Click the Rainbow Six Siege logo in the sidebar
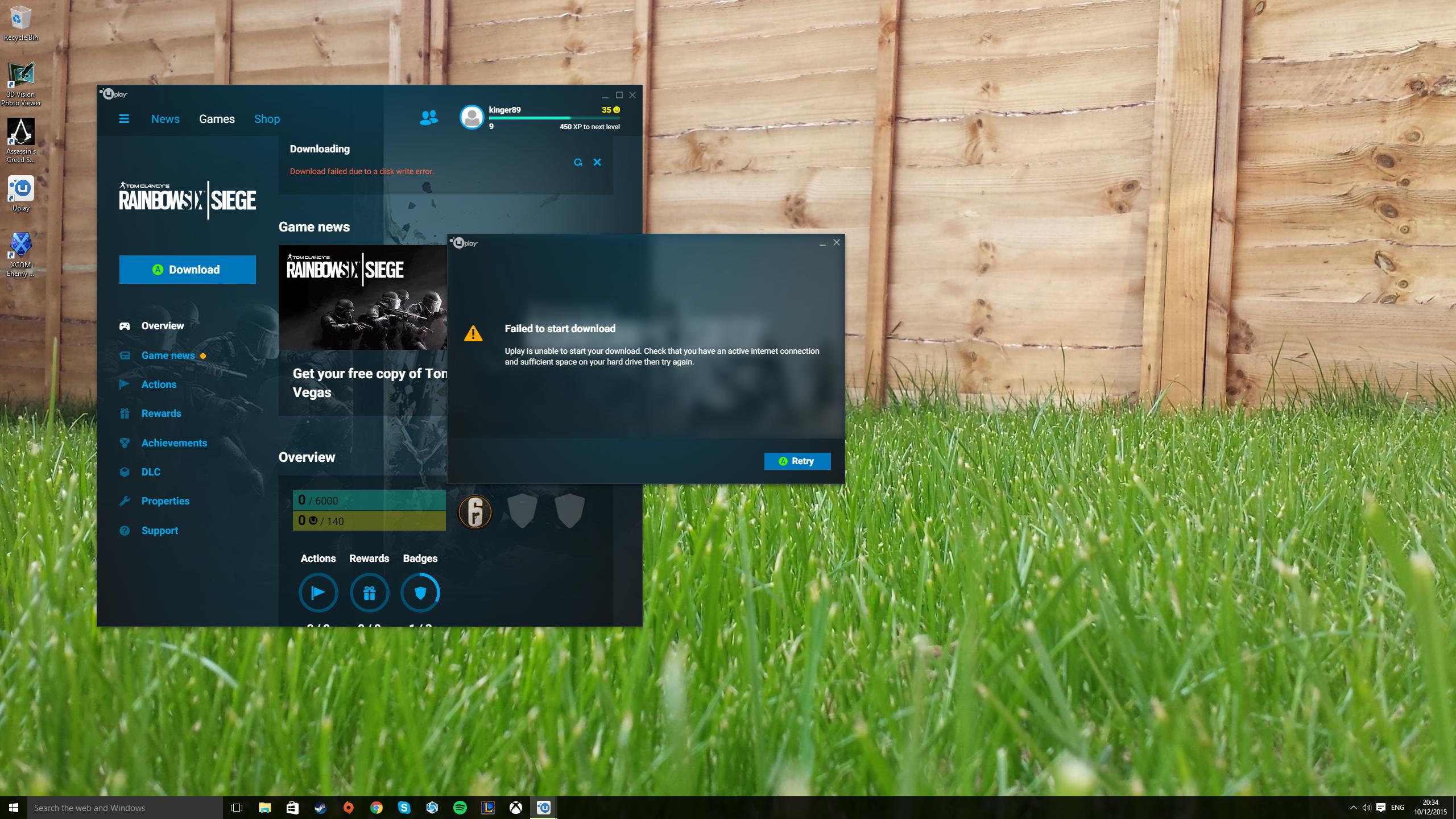Viewport: 1456px width, 819px height. coord(188,200)
